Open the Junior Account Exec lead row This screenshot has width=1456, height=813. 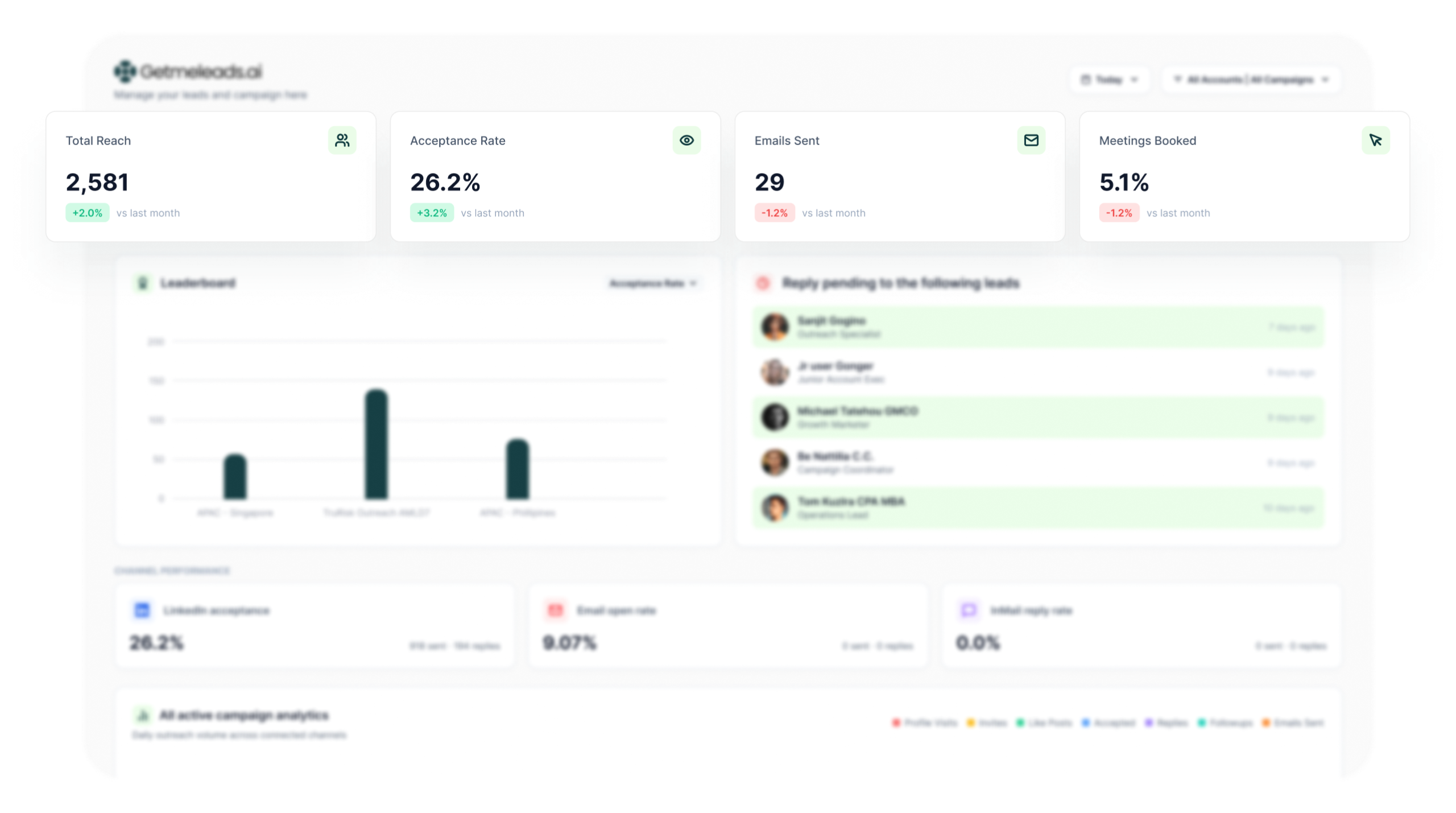tap(1038, 372)
